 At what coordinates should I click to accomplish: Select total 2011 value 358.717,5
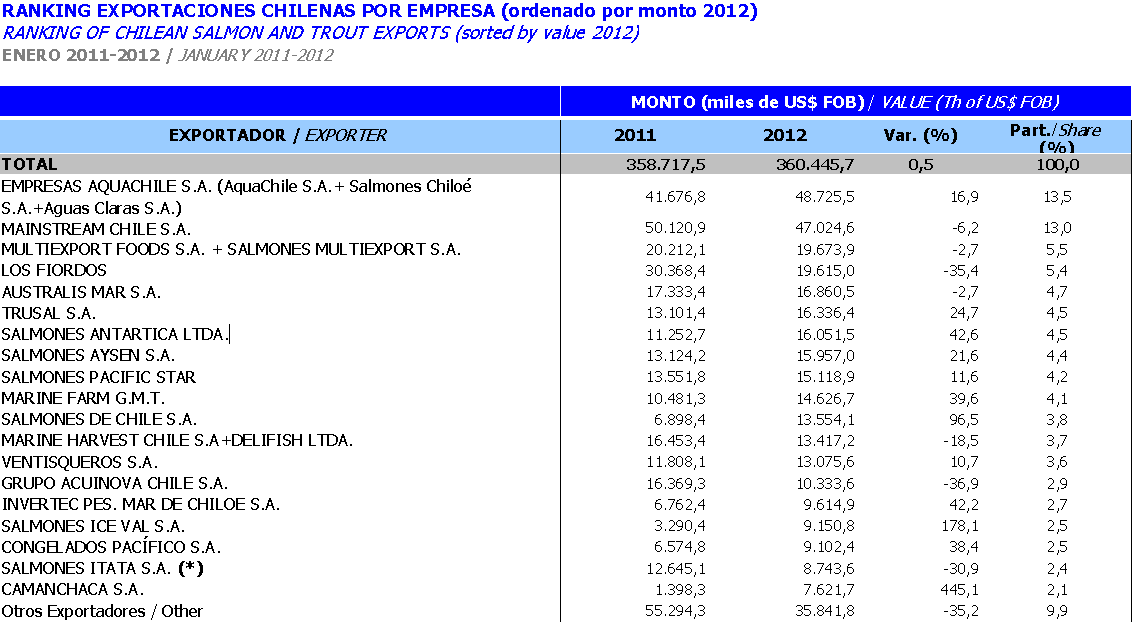pos(666,164)
